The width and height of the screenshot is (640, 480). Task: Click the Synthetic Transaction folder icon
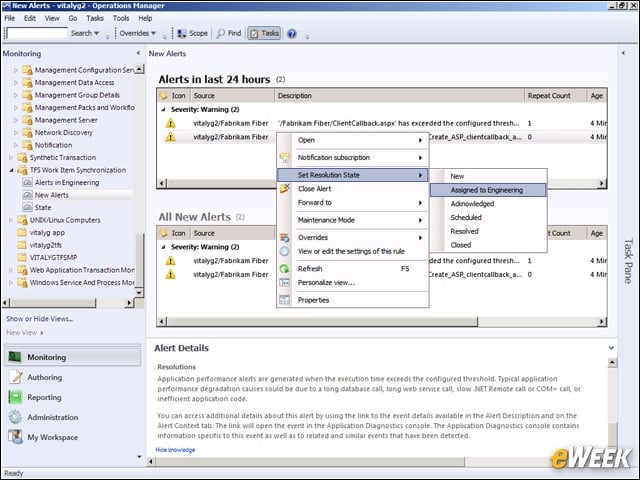[22, 158]
